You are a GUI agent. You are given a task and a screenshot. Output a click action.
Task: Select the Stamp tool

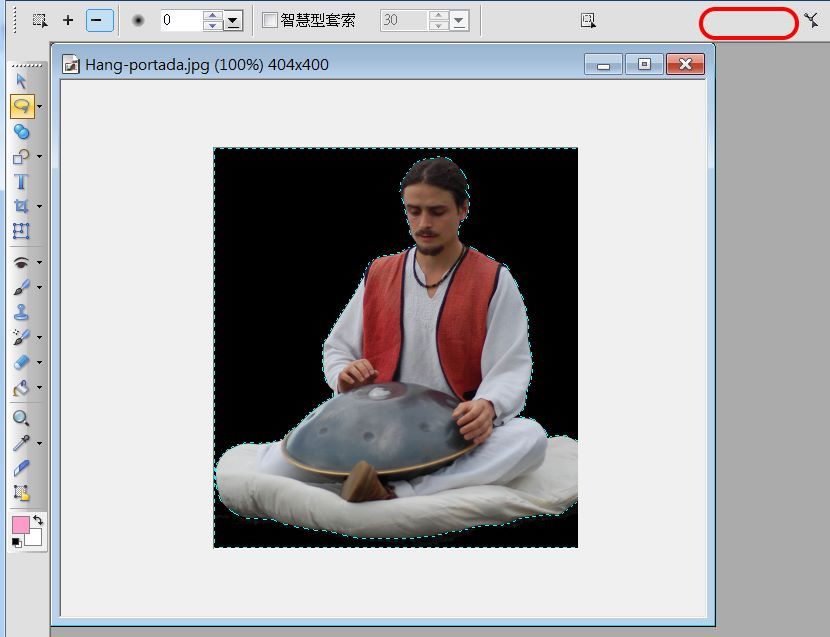21,312
